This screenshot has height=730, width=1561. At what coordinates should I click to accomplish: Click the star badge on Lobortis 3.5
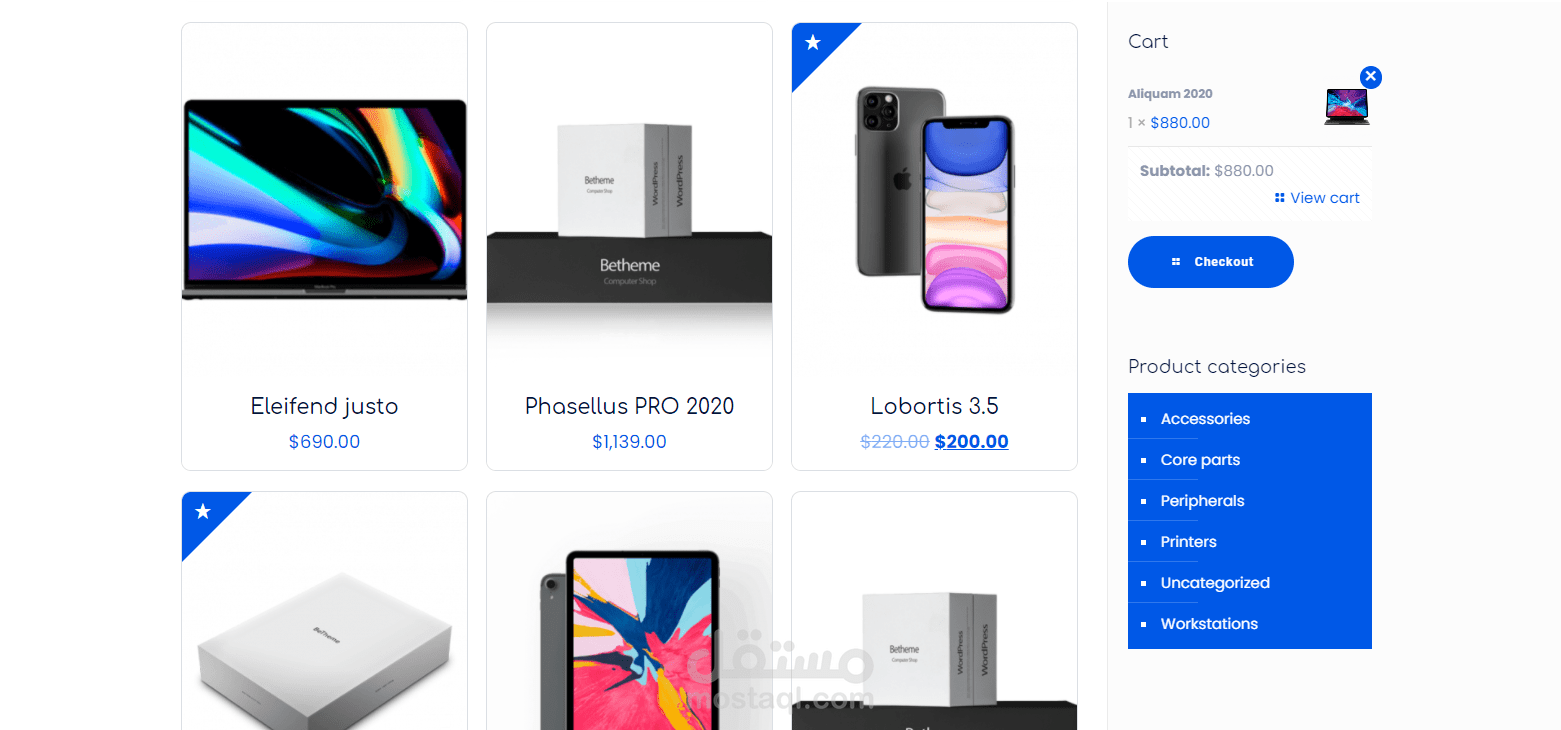(x=813, y=43)
